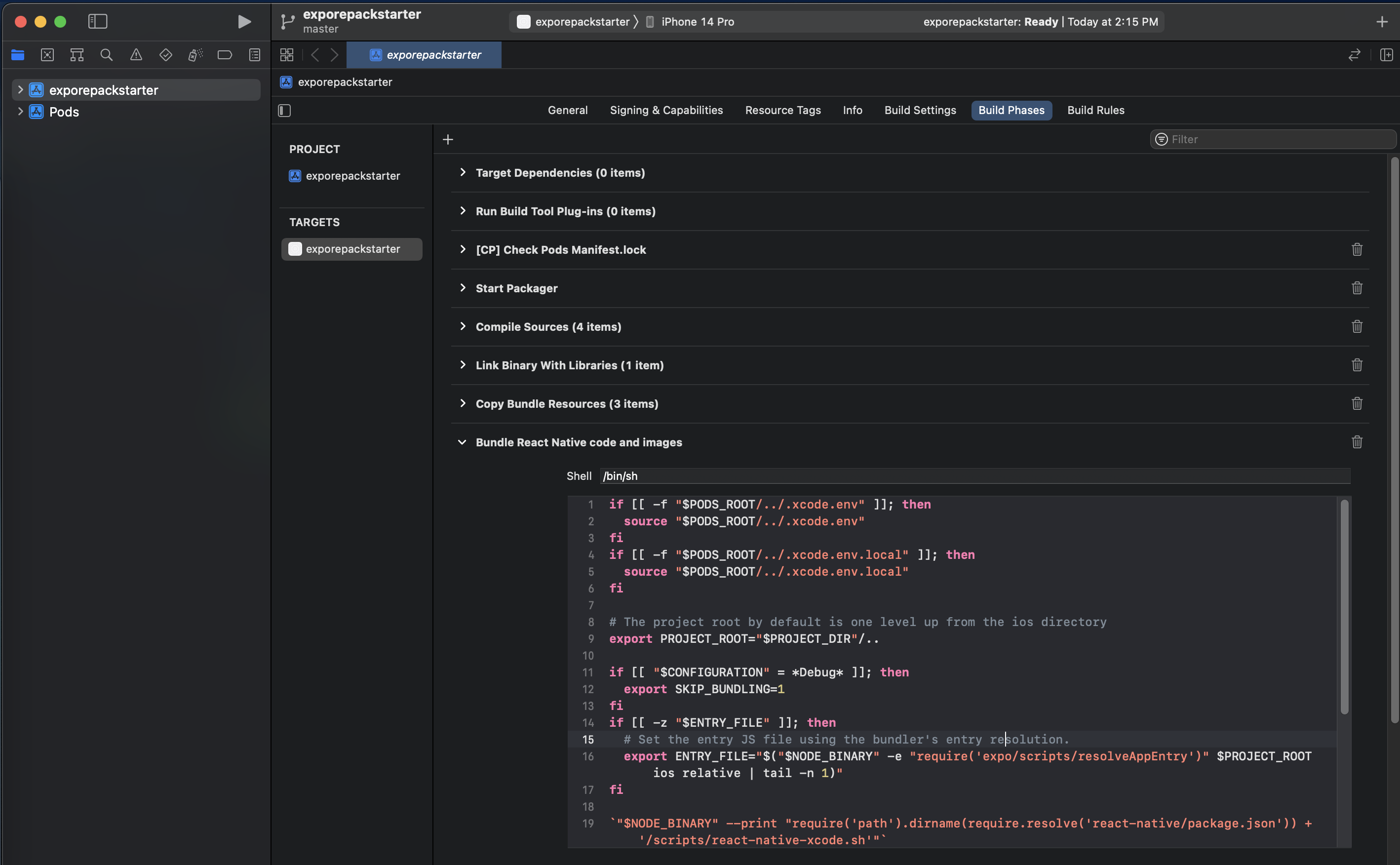The height and width of the screenshot is (865, 1400).
Task: Open the Test navigator diamond icon
Action: pyautogui.click(x=166, y=54)
